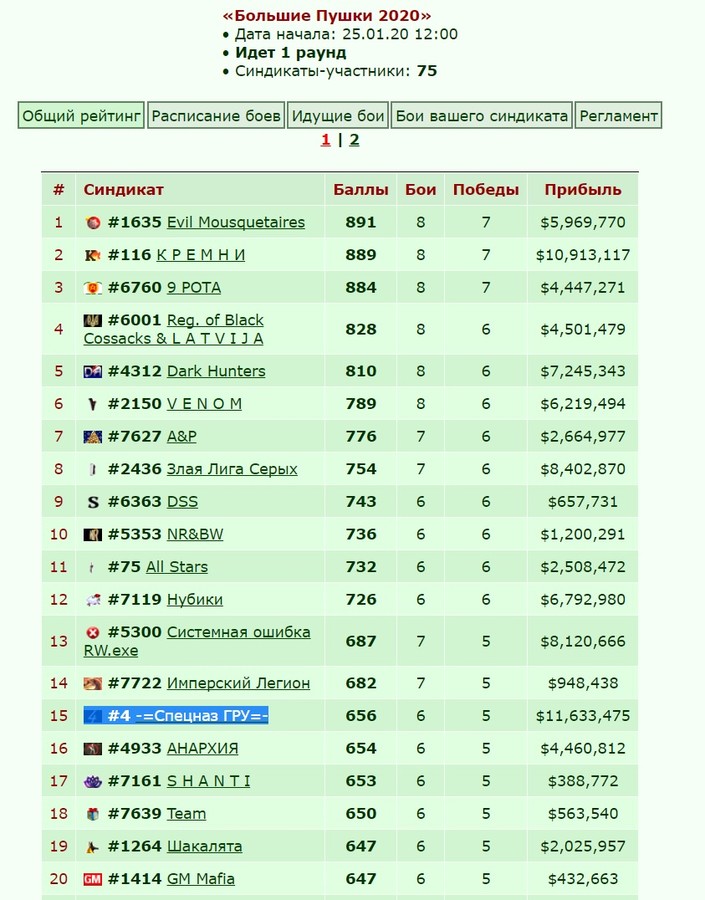Open the Общий рейтинг tab
Viewport: 705px width, 900px height.
click(x=81, y=115)
